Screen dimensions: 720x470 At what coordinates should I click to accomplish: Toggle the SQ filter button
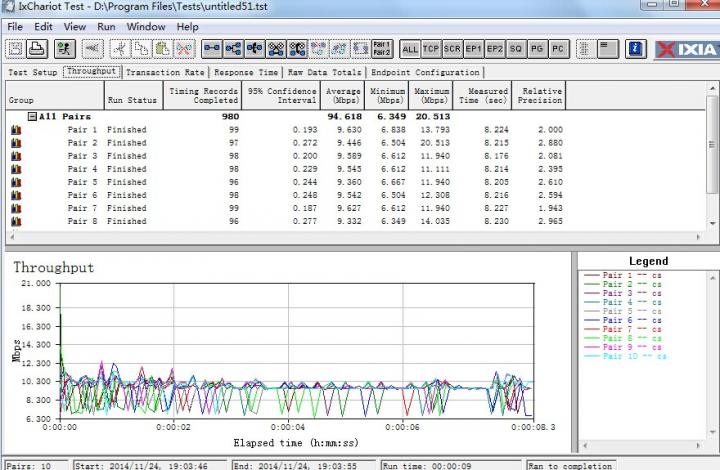click(x=516, y=49)
